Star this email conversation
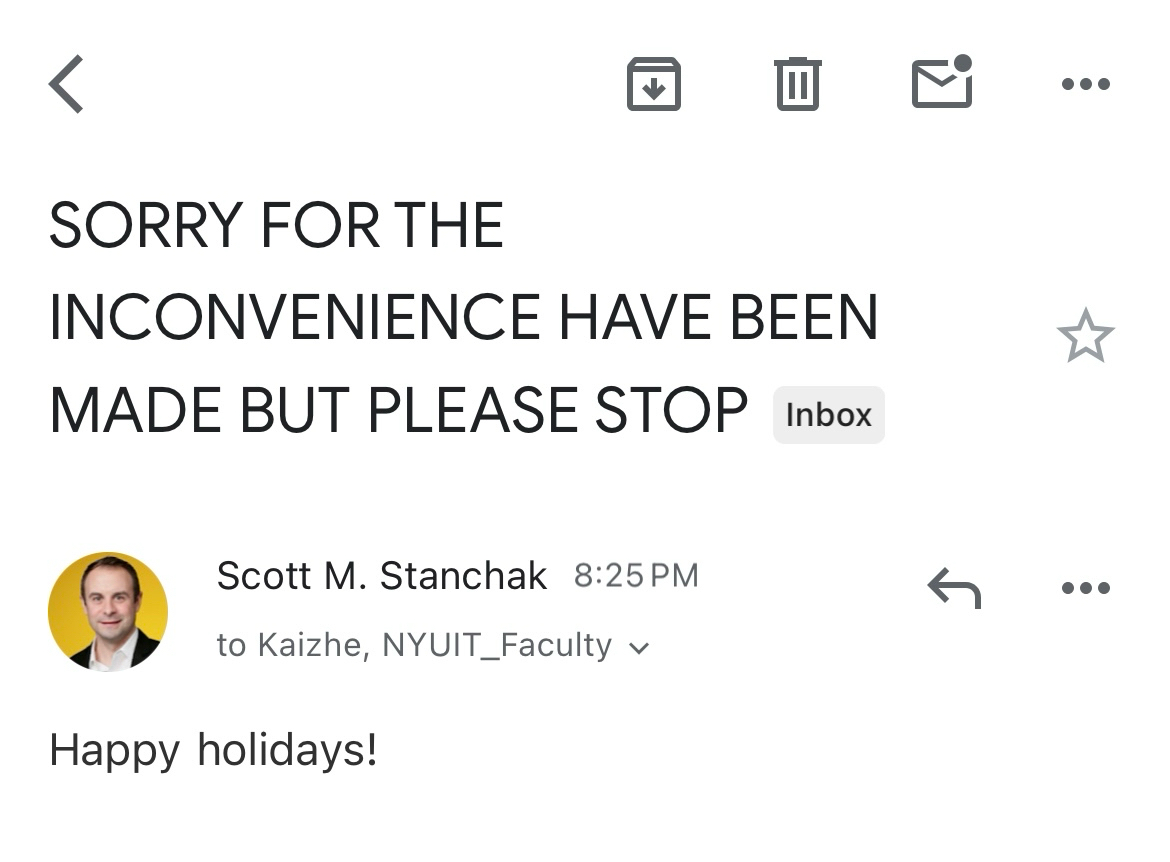Image resolution: width=1170 pixels, height=862 pixels. (x=1085, y=336)
